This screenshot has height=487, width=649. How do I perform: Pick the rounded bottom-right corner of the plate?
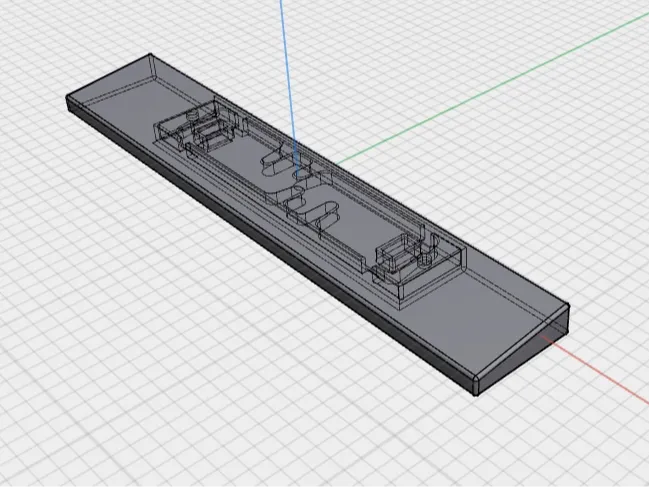[x=475, y=386]
